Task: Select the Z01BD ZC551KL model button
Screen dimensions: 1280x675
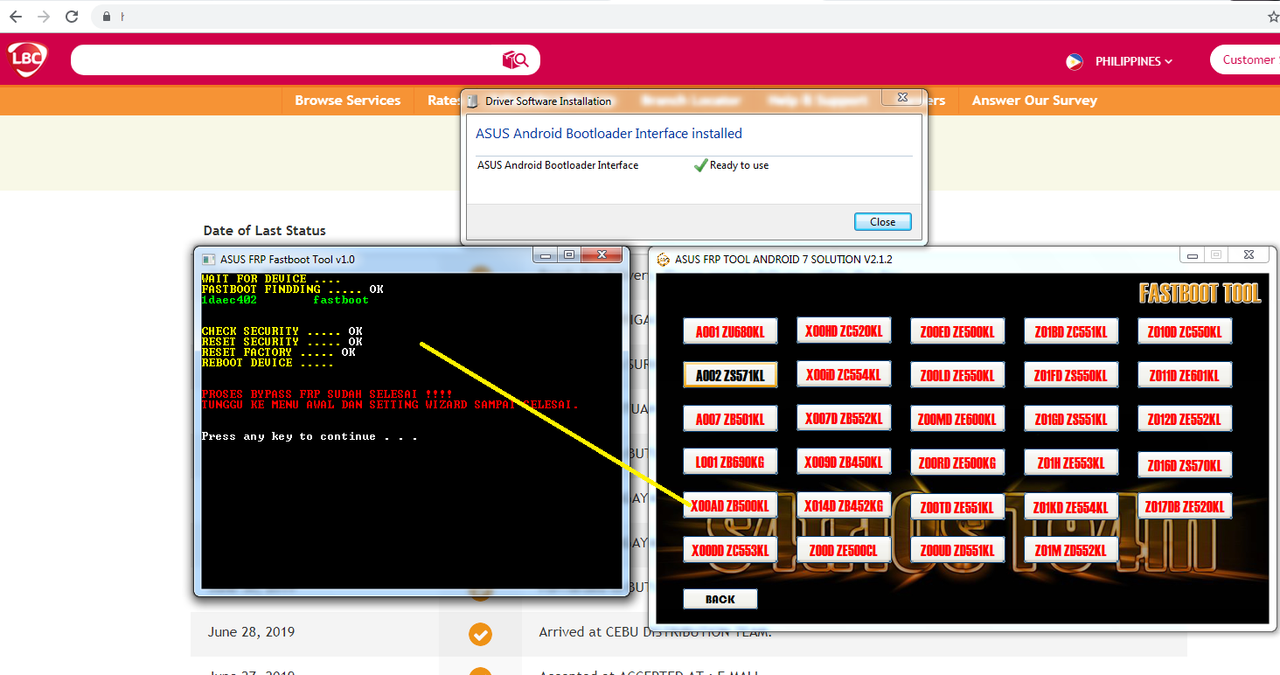Action: click(x=1071, y=331)
